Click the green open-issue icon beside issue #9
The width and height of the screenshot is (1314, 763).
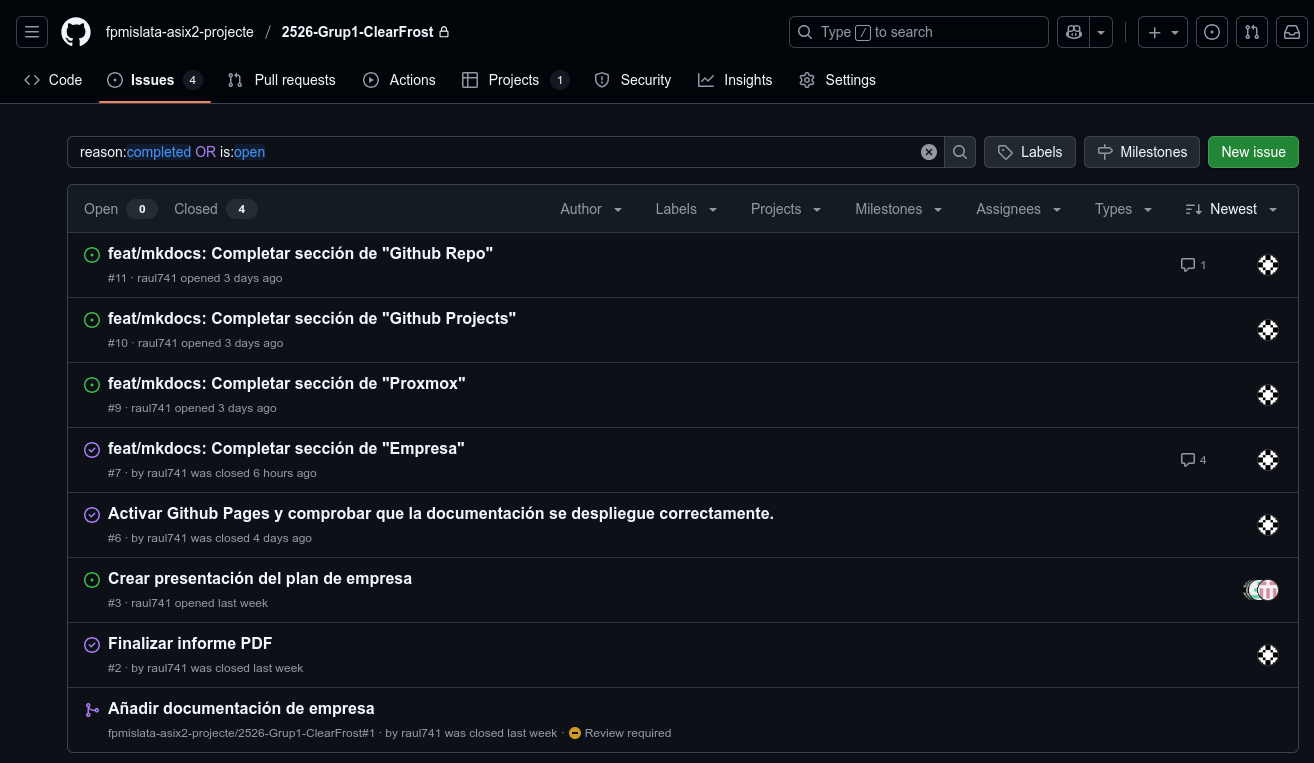(92, 384)
